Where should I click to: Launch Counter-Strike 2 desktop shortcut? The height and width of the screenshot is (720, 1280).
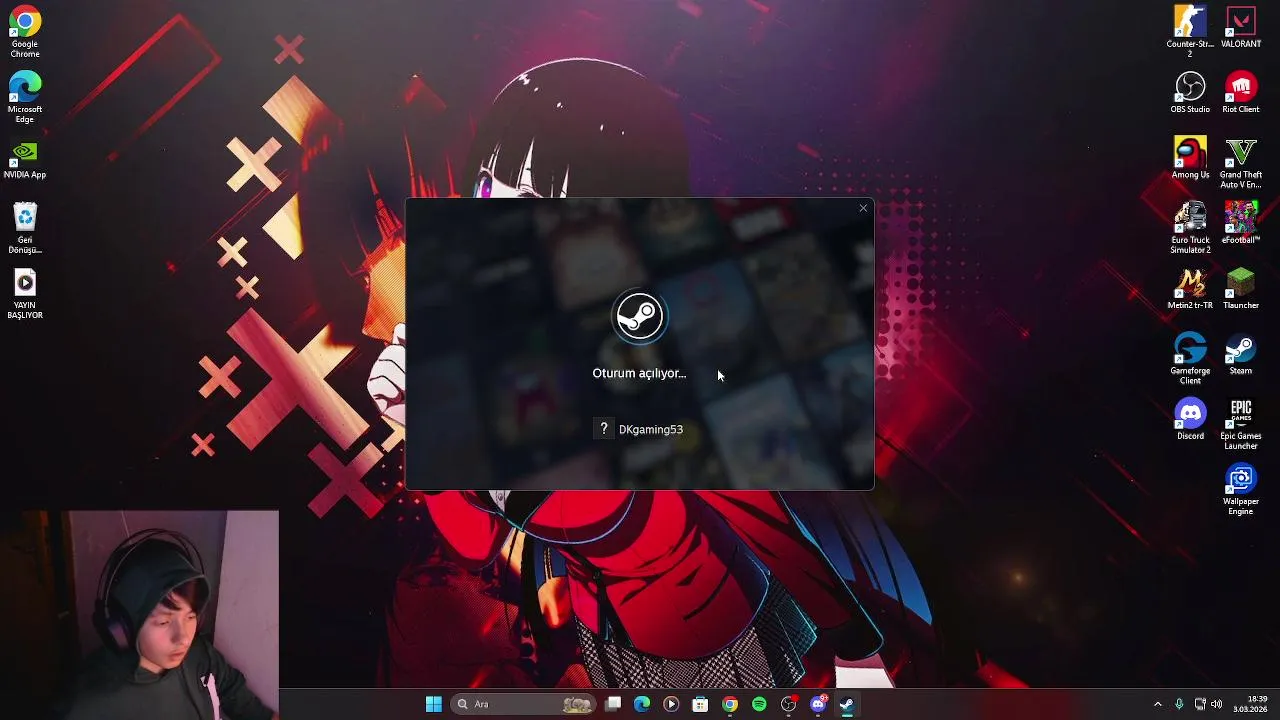(1190, 32)
